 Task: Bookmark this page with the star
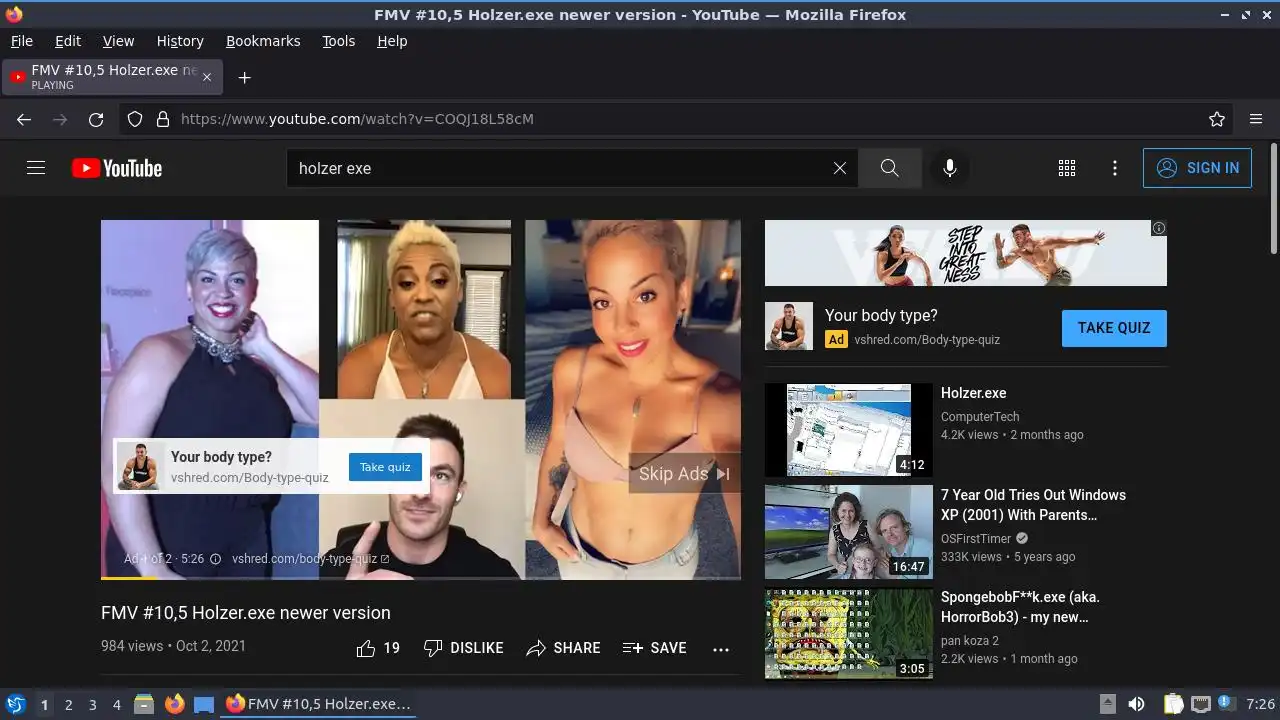point(1217,119)
